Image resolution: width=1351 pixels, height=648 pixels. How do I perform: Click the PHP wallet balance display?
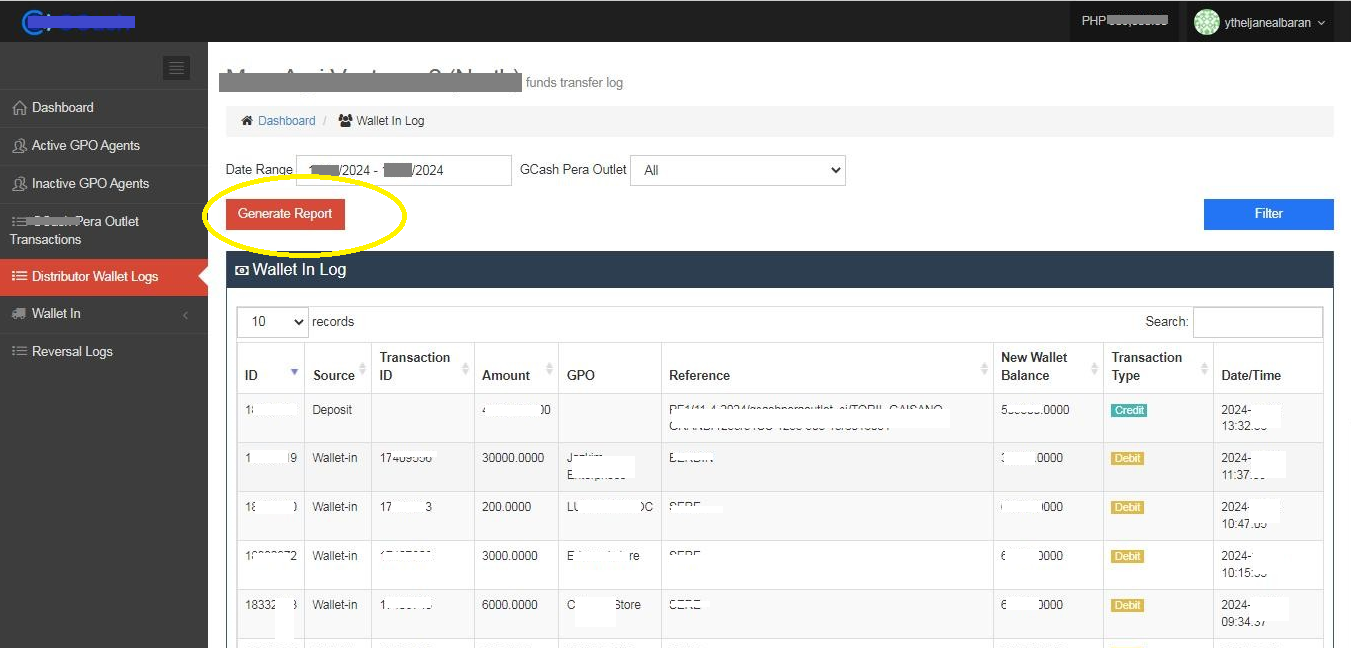(x=1124, y=21)
